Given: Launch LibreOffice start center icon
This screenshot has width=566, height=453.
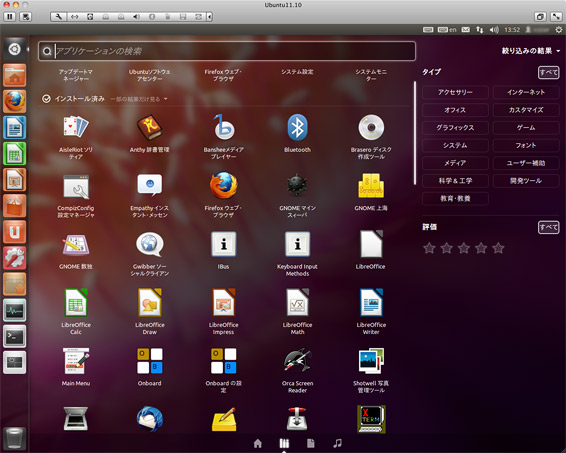Looking at the screenshot, I should (x=371, y=244).
